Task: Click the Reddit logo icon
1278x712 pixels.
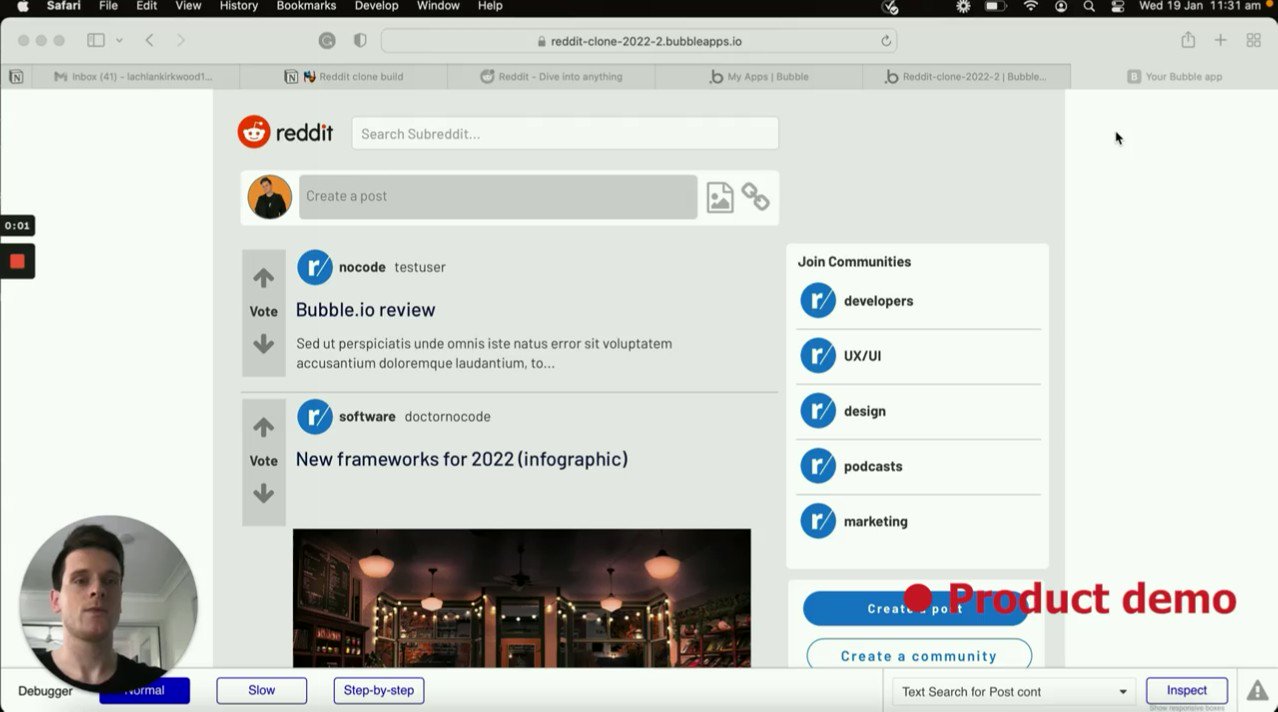Action: (x=254, y=132)
